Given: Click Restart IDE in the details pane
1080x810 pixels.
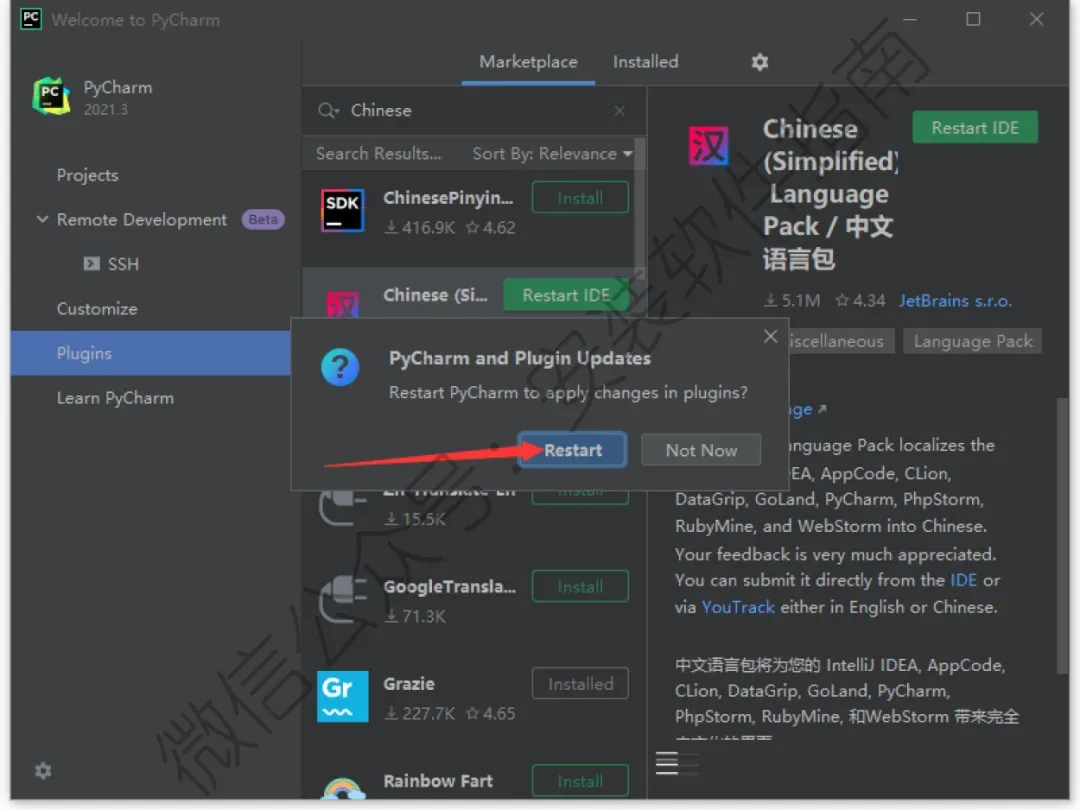Looking at the screenshot, I should click(974, 127).
